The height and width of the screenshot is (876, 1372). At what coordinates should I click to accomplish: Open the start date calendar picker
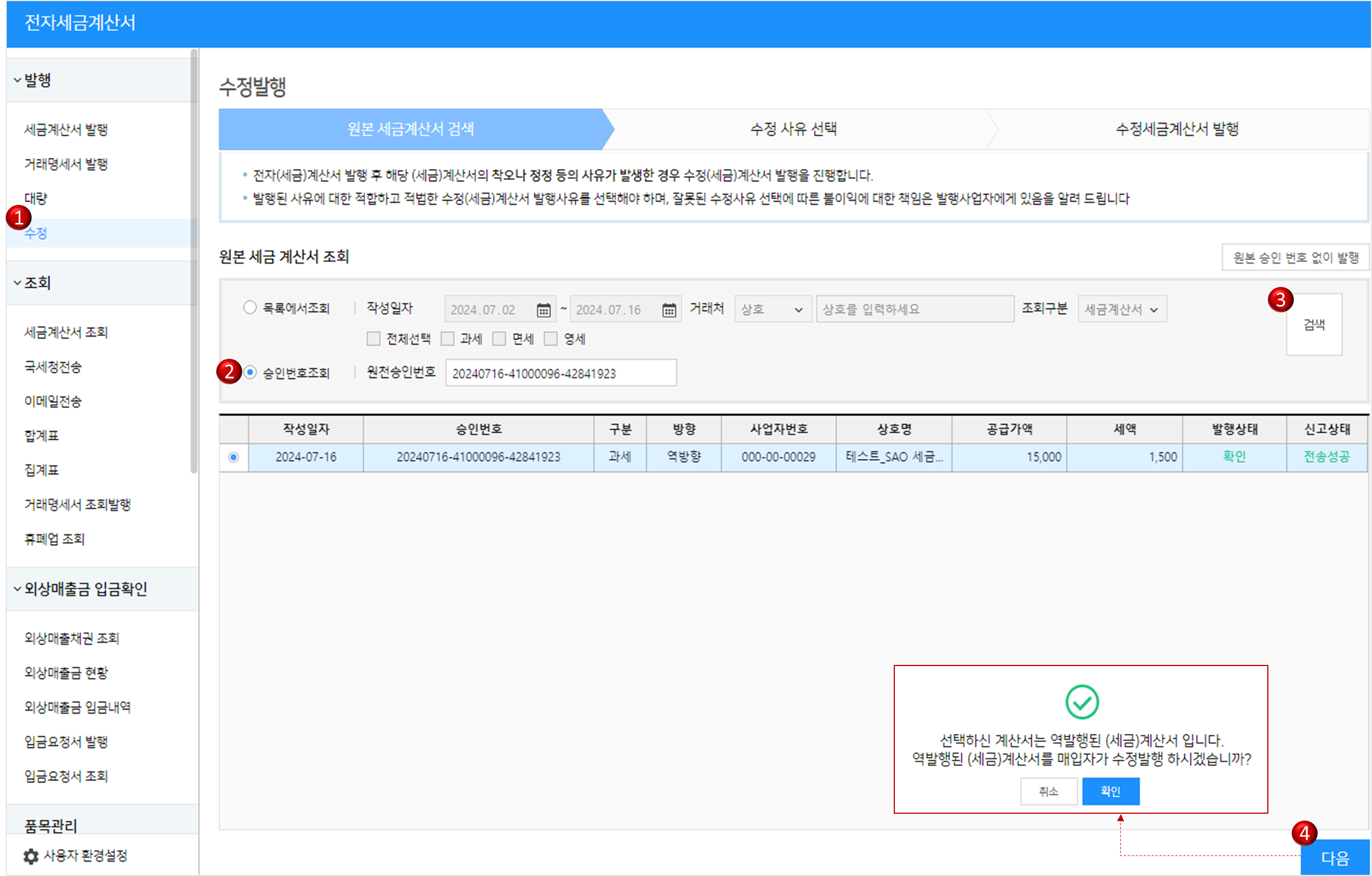(543, 310)
